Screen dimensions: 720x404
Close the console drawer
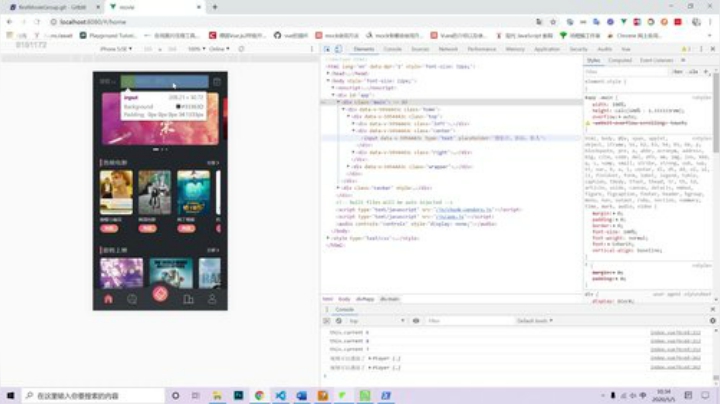click(x=713, y=309)
